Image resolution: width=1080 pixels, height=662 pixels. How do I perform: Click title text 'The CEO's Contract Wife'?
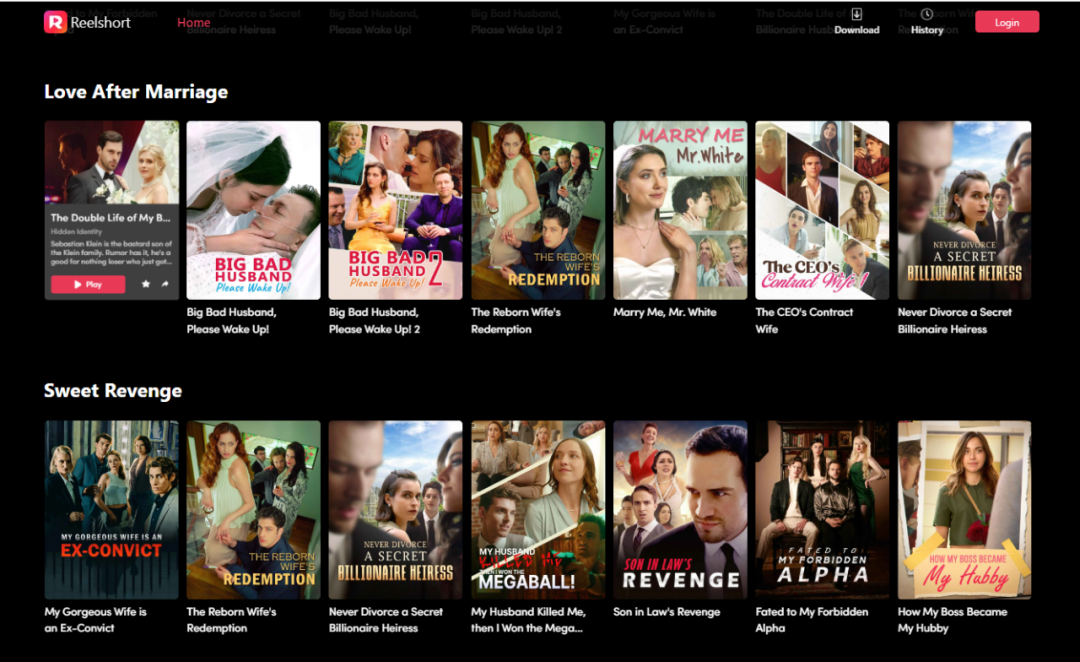tap(804, 320)
